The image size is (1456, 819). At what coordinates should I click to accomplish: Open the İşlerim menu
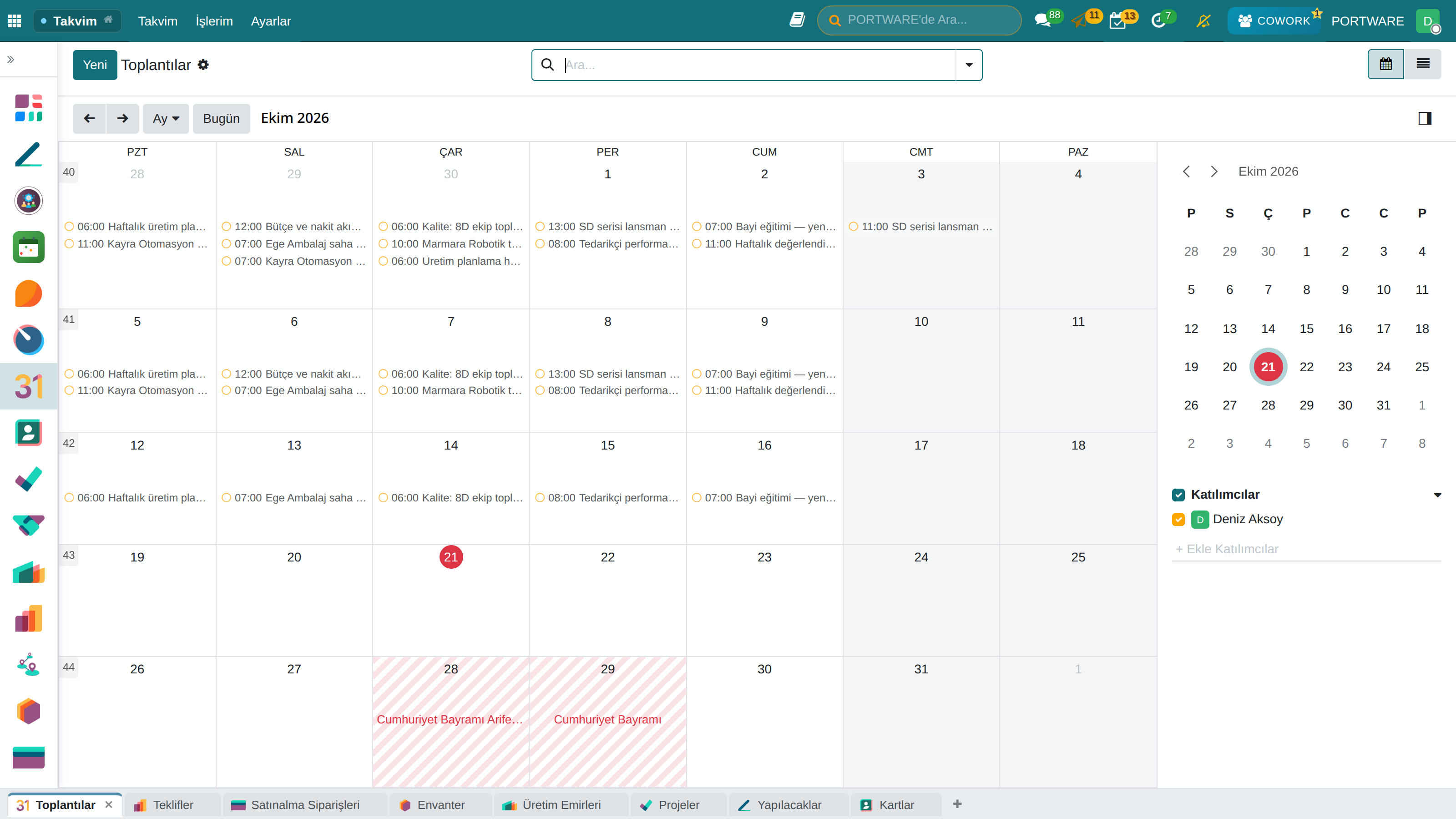(214, 21)
